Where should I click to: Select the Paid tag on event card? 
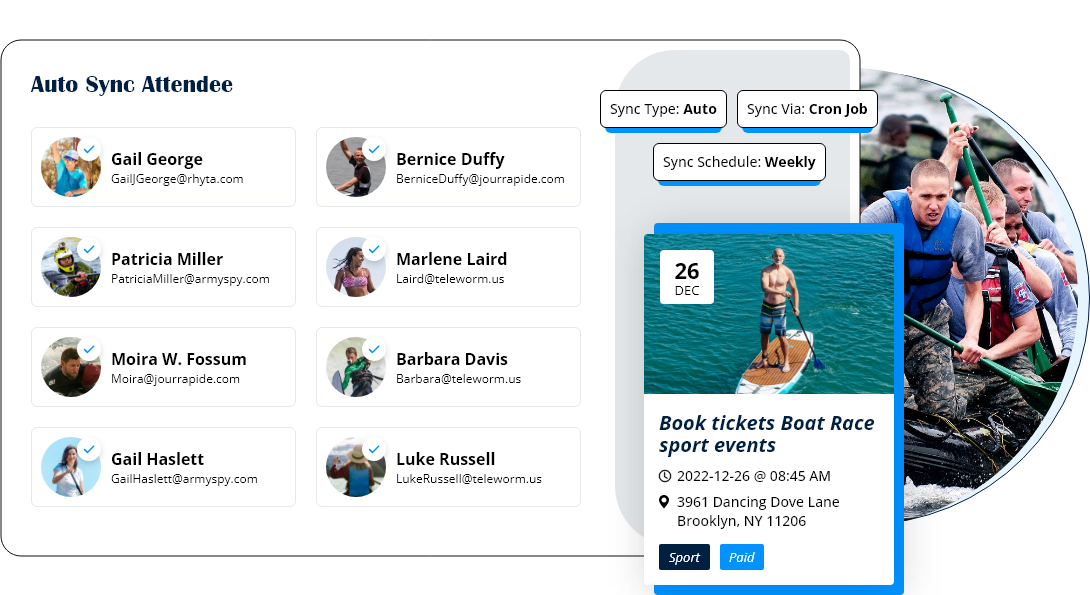coord(741,557)
